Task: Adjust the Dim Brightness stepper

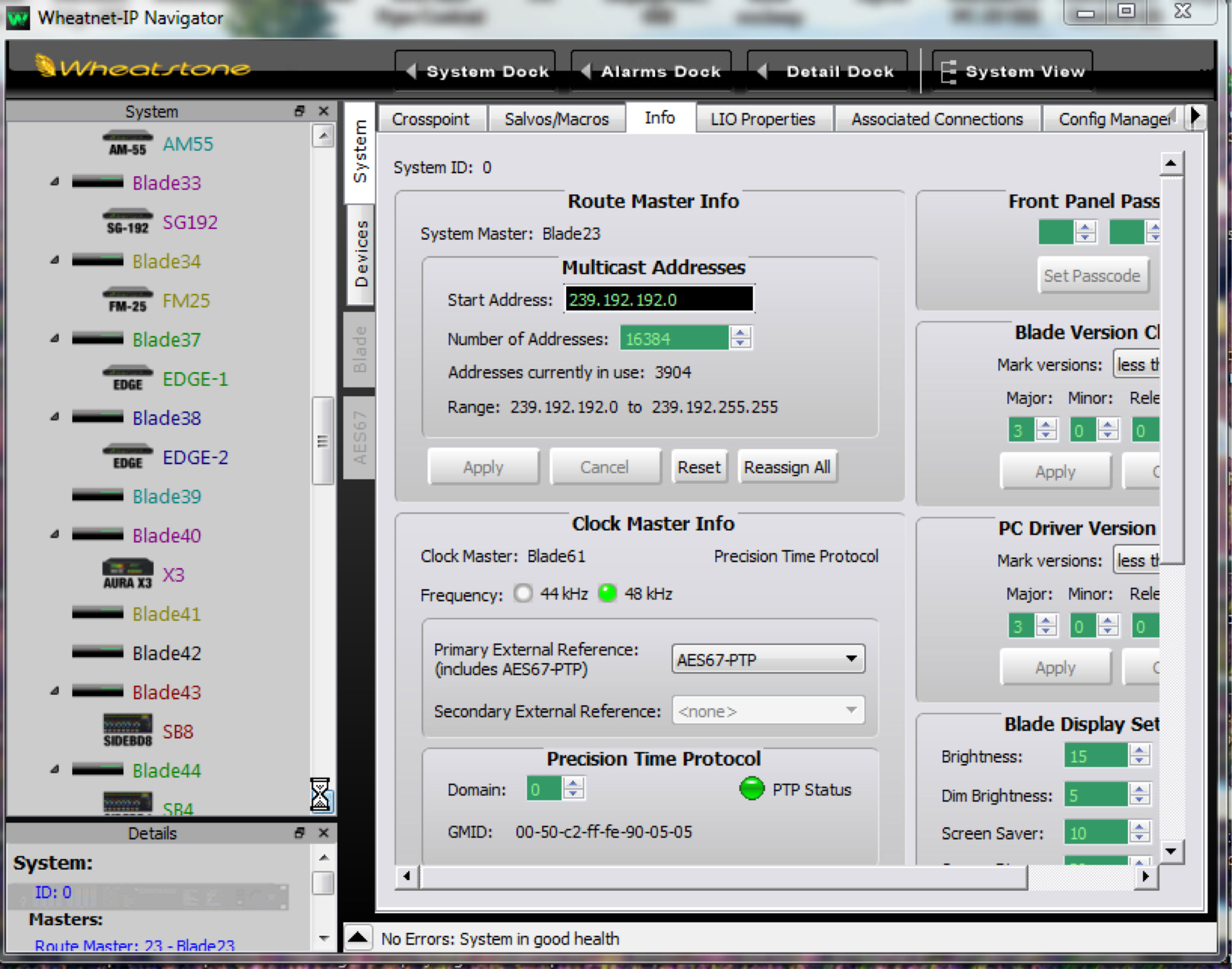Action: pos(1140,794)
